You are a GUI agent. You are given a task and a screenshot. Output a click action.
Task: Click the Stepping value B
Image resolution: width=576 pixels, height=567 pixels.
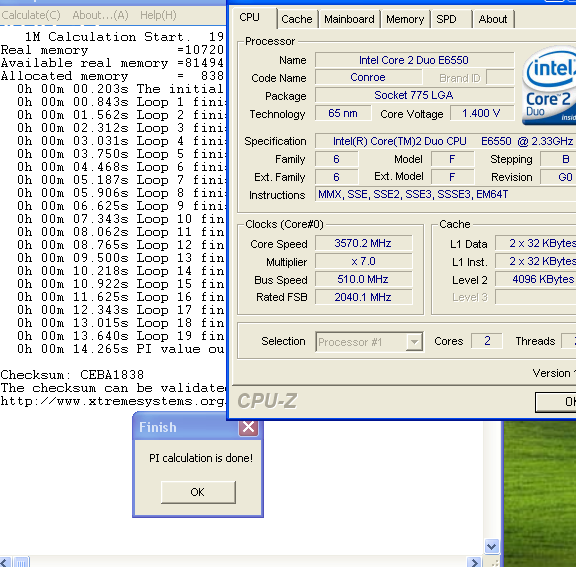click(558, 159)
